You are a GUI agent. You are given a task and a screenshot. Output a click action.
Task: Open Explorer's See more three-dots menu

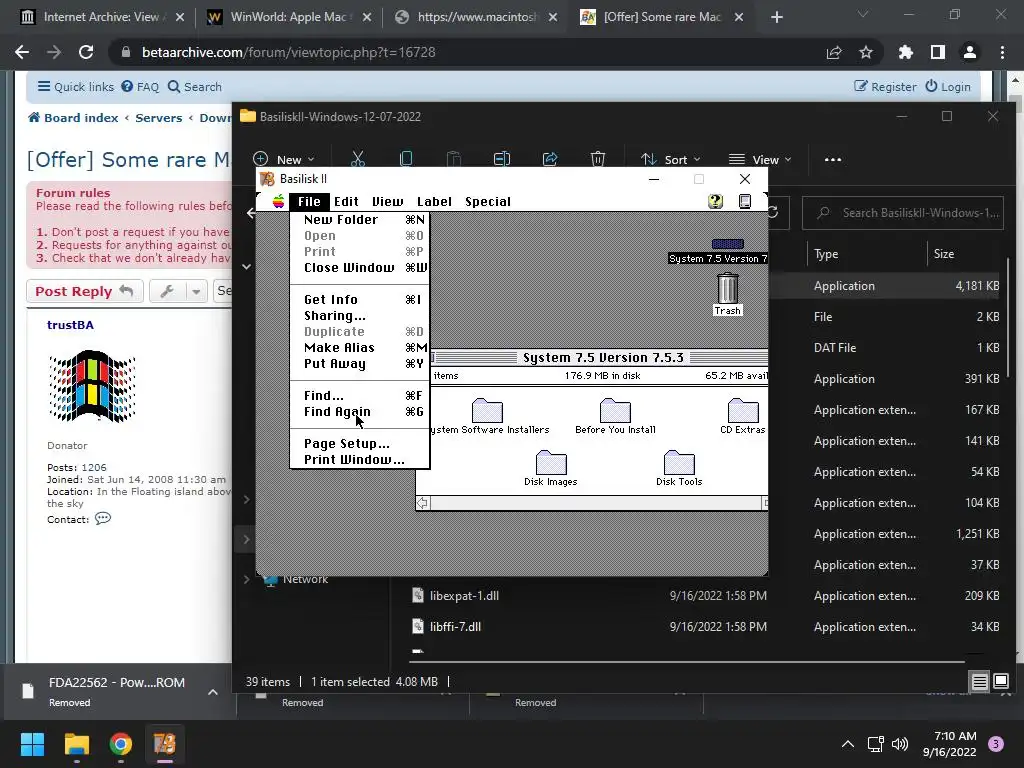(x=833, y=159)
